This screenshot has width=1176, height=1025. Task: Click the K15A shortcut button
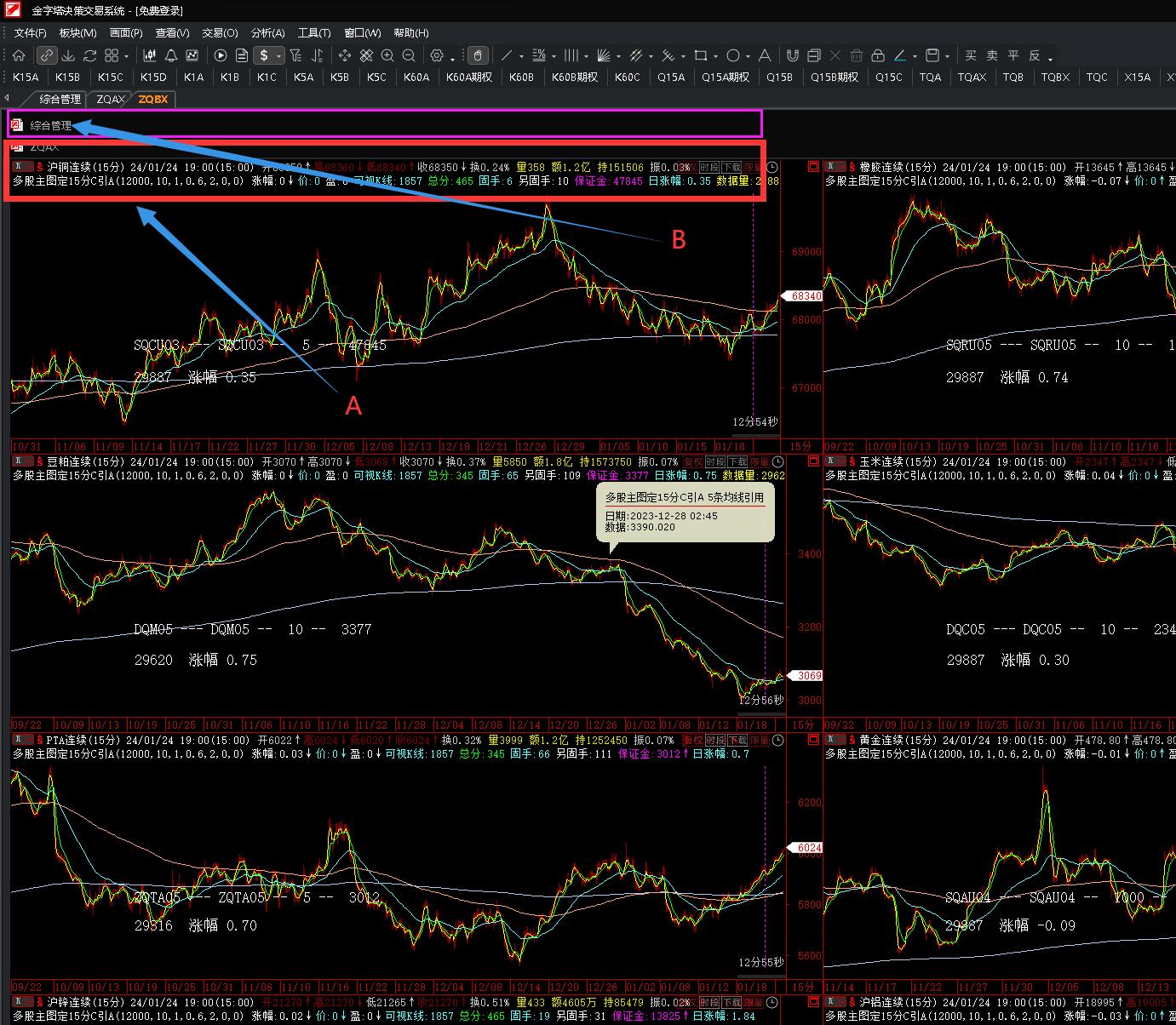[26, 77]
